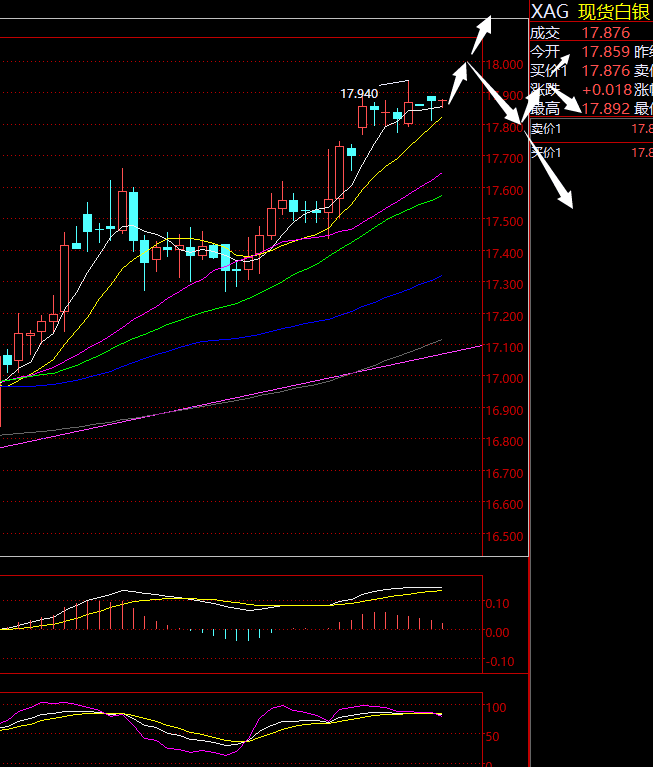Select the 17.859 opening price value

coord(606,52)
